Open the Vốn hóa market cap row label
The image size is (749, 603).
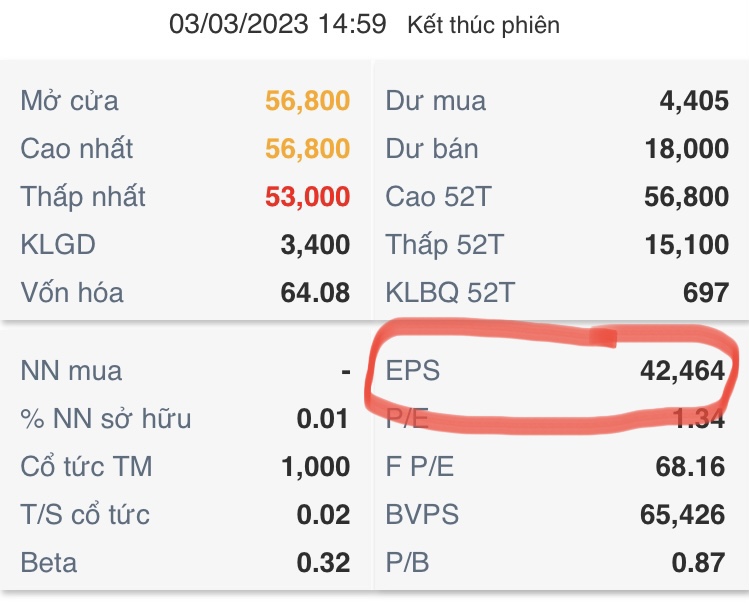click(x=72, y=293)
